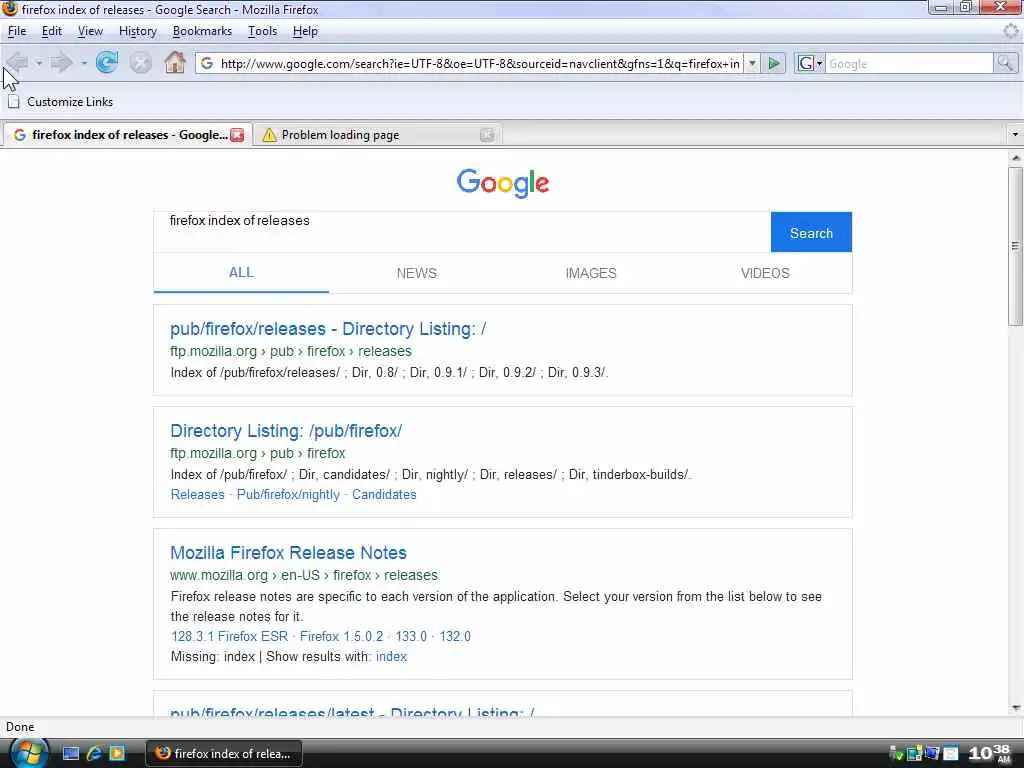The height and width of the screenshot is (768, 1024).
Task: Click the activity throbber icon
Action: tap(1010, 31)
